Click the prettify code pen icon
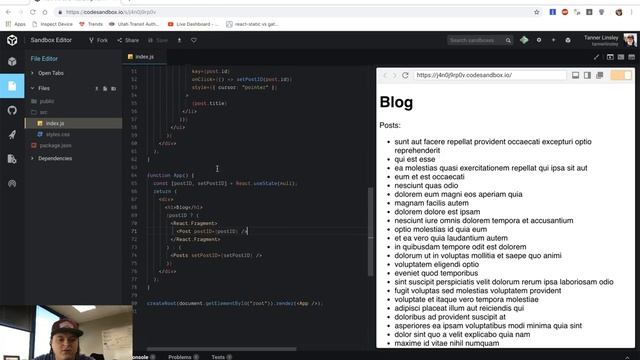This screenshot has width=640, height=360. tap(596, 57)
